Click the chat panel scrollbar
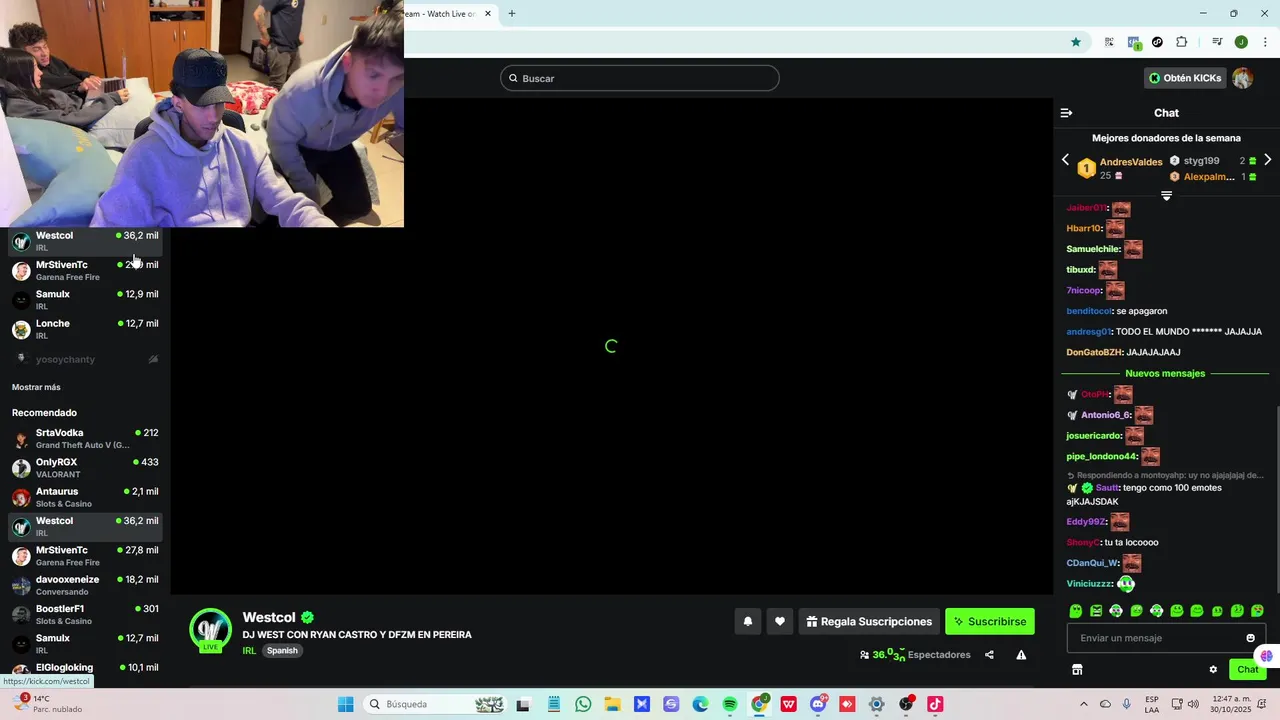 pos(1277,500)
